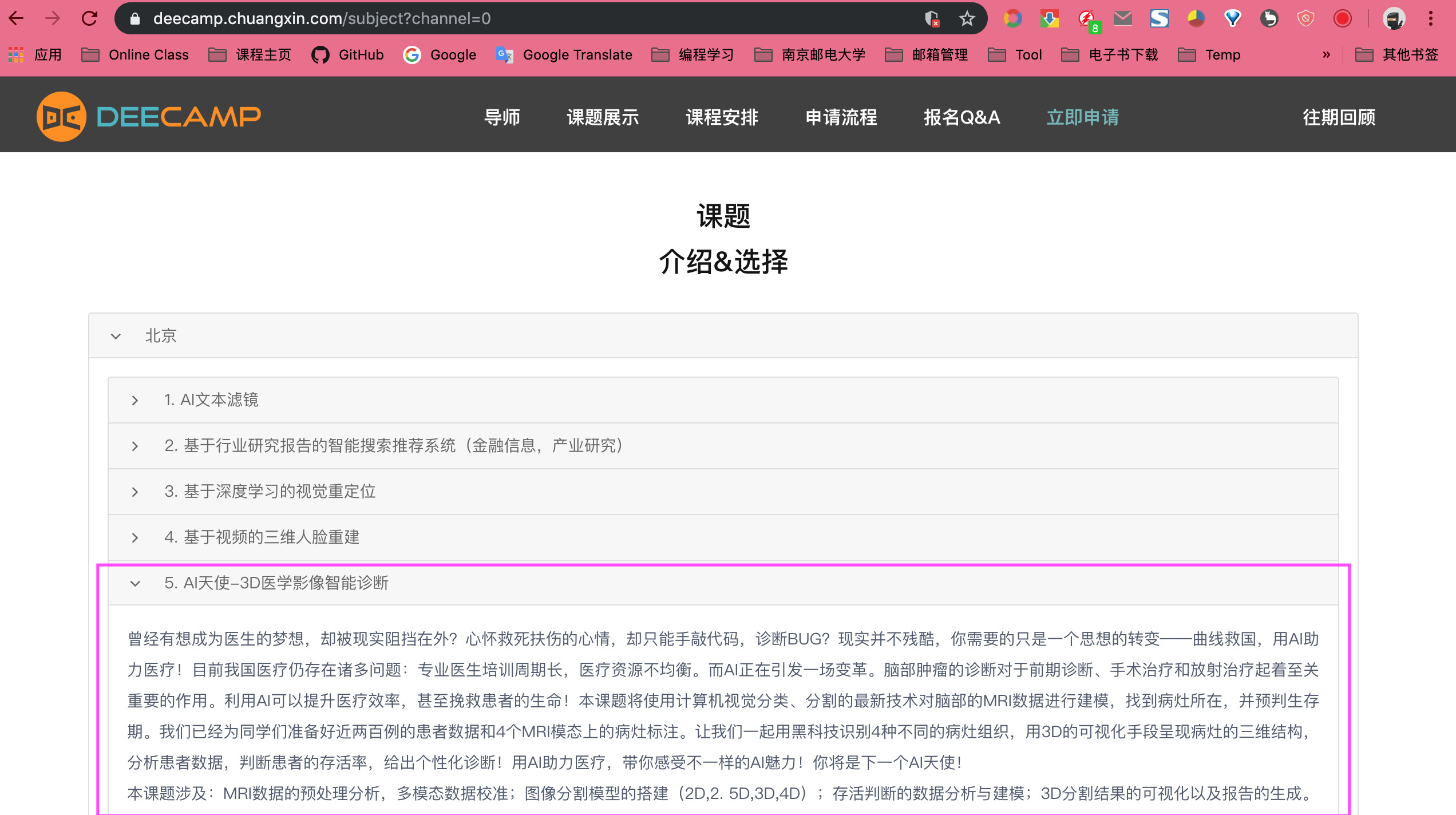Click the browser reload icon
This screenshot has width=1456, height=815.
(x=89, y=19)
